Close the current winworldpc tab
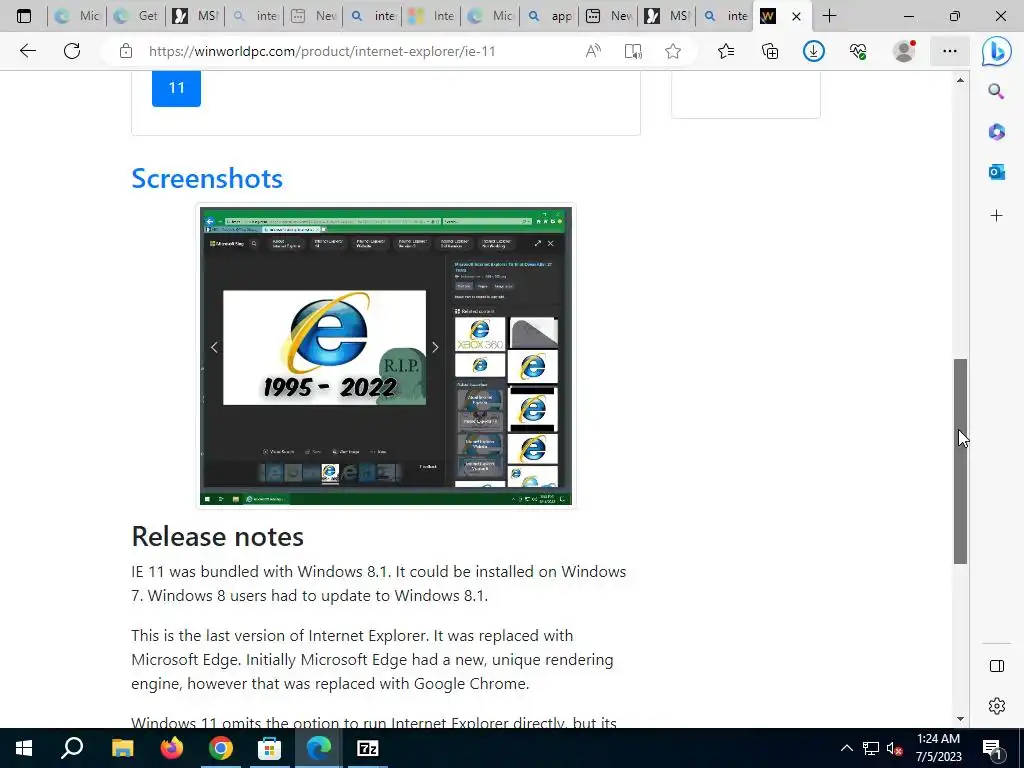Viewport: 1024px width, 768px height. click(796, 17)
